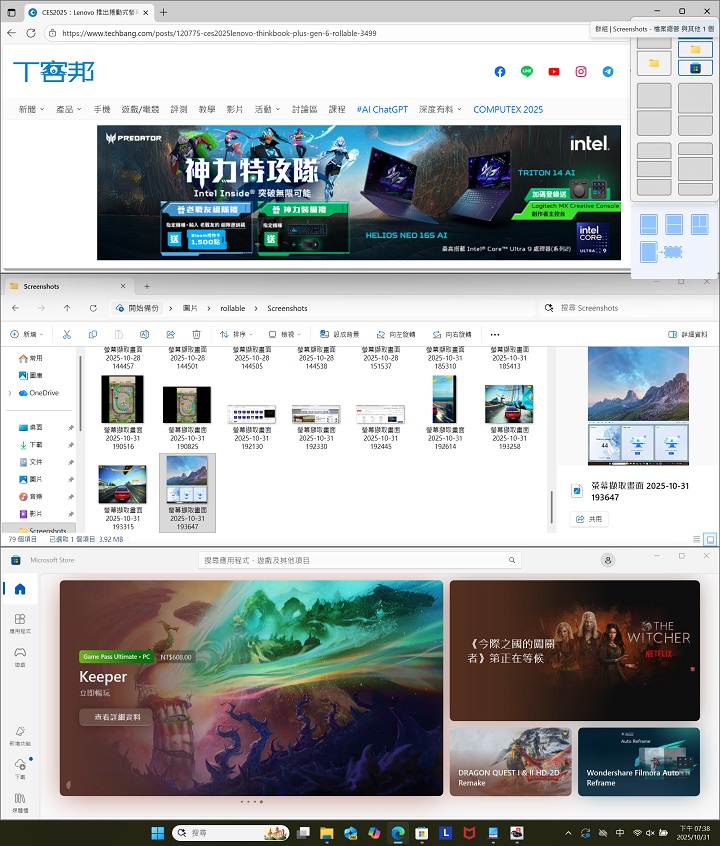This screenshot has width=720, height=846.
Task: Set picture with 設成背景 button
Action: coord(339,335)
